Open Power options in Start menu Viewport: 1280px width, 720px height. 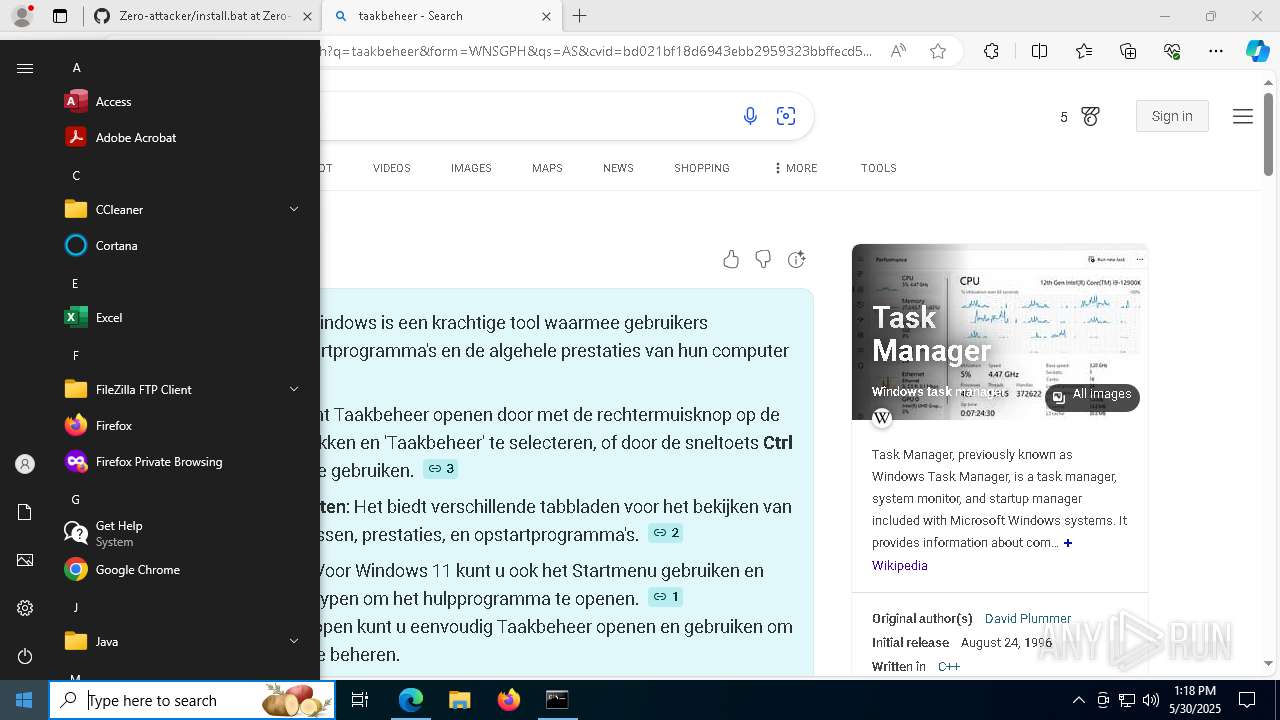(x=25, y=656)
